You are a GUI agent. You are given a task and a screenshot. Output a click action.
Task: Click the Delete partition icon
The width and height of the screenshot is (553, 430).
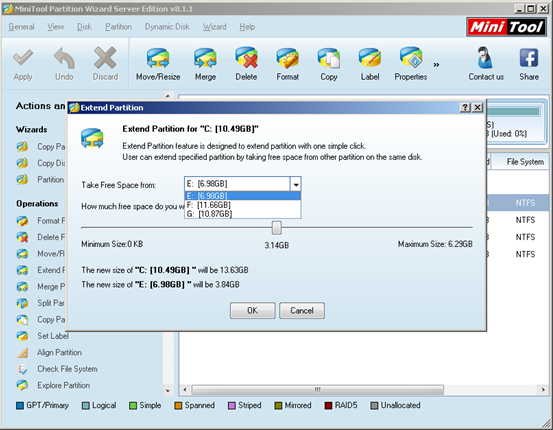pyautogui.click(x=246, y=57)
